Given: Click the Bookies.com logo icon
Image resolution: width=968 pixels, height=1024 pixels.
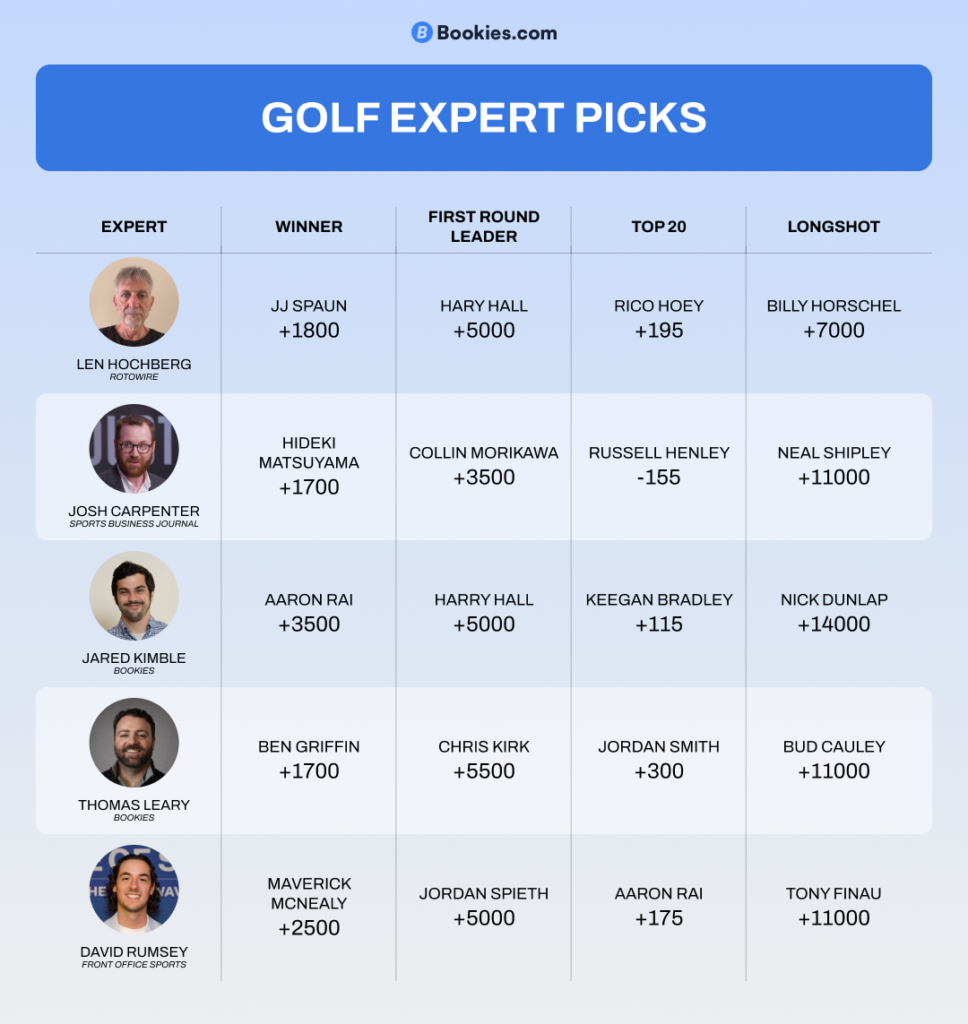Looking at the screenshot, I should (422, 33).
